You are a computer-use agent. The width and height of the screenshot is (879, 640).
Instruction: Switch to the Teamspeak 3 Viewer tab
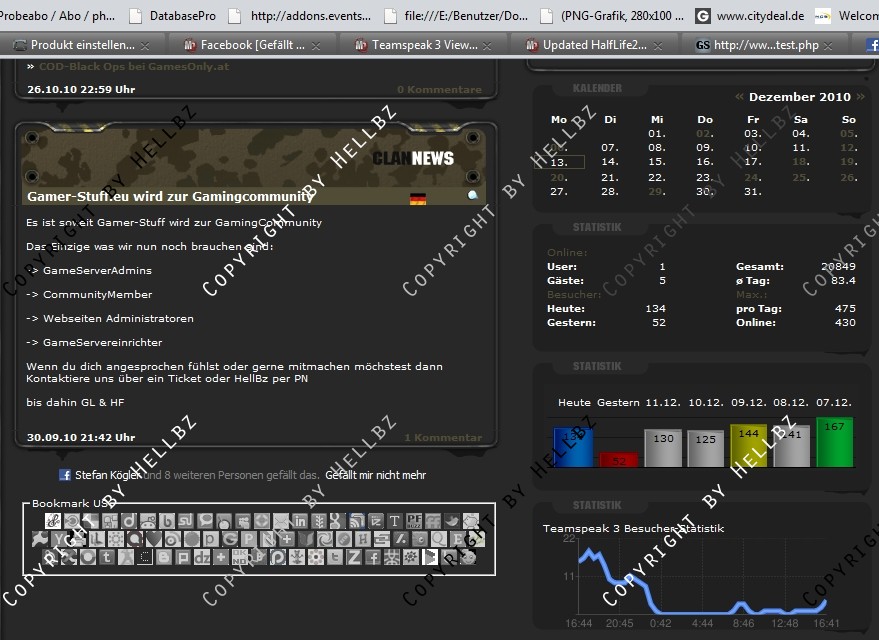tap(424, 45)
